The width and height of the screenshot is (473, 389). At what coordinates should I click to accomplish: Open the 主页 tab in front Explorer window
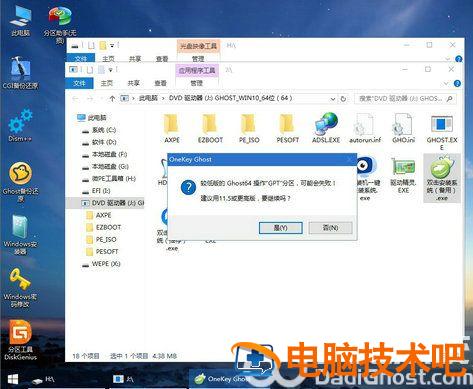[107, 83]
